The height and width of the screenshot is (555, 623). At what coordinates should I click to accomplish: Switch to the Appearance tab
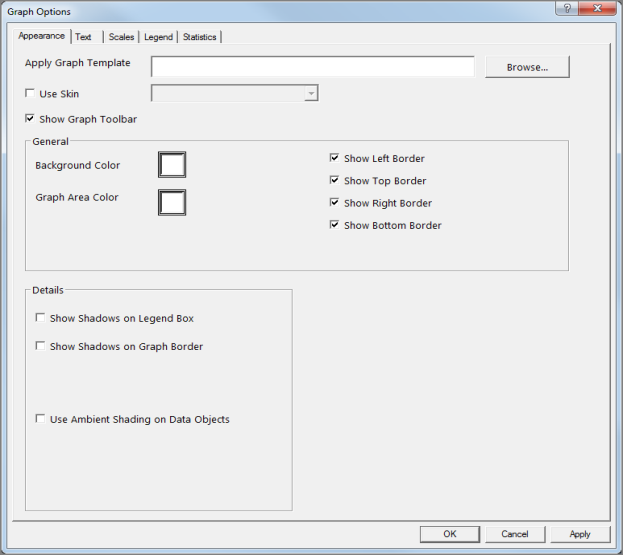pyautogui.click(x=41, y=36)
